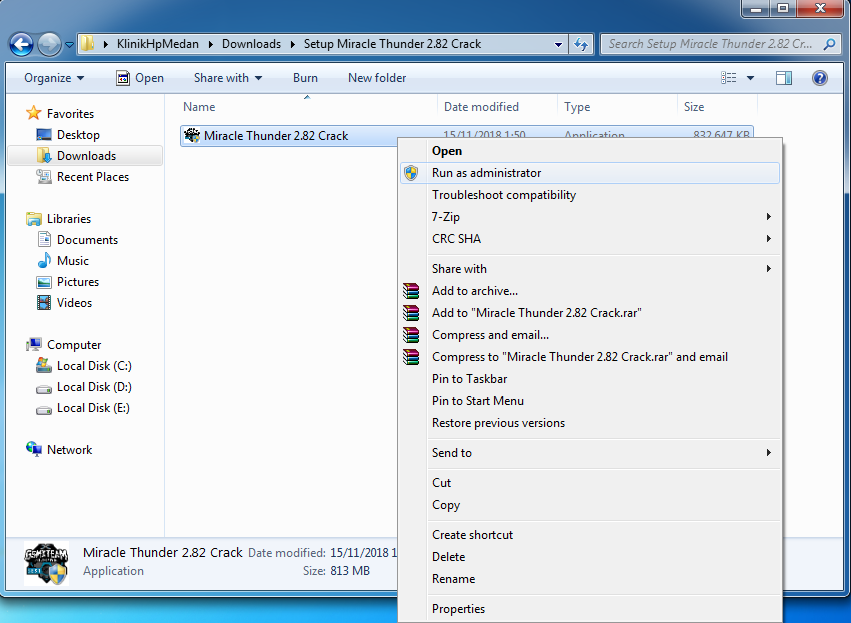Click the change view icon
Screen dimensions: 851x623
tap(728, 78)
